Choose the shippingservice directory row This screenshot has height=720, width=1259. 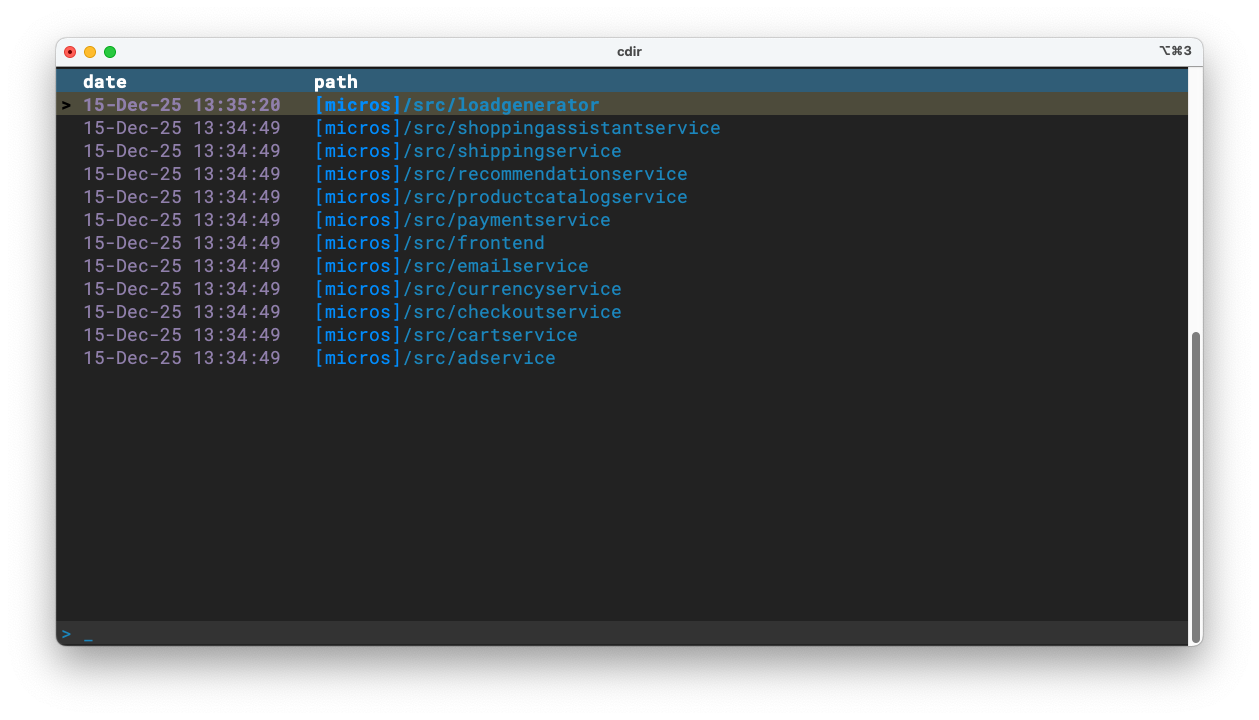click(x=468, y=151)
